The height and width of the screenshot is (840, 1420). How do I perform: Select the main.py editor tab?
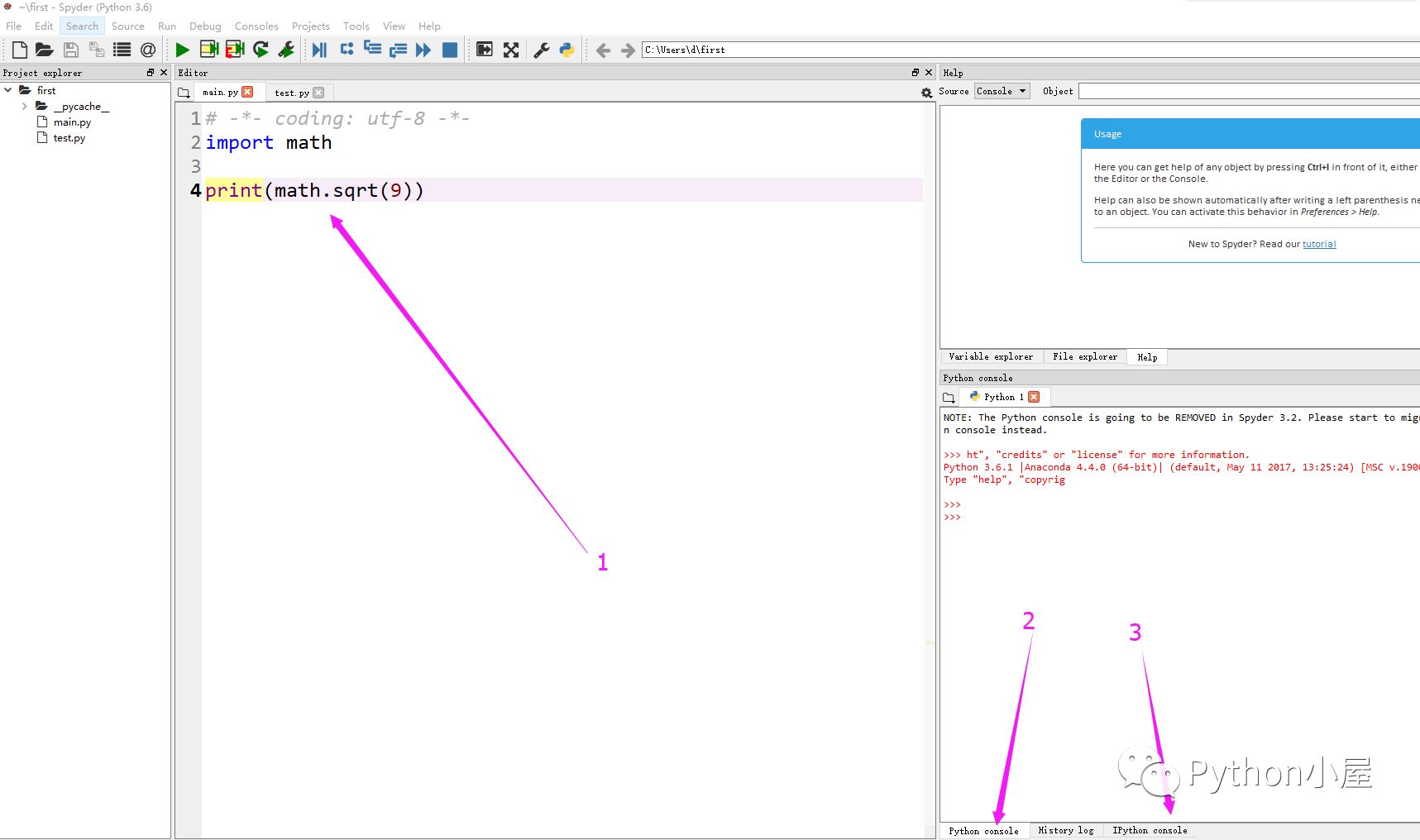click(x=220, y=92)
